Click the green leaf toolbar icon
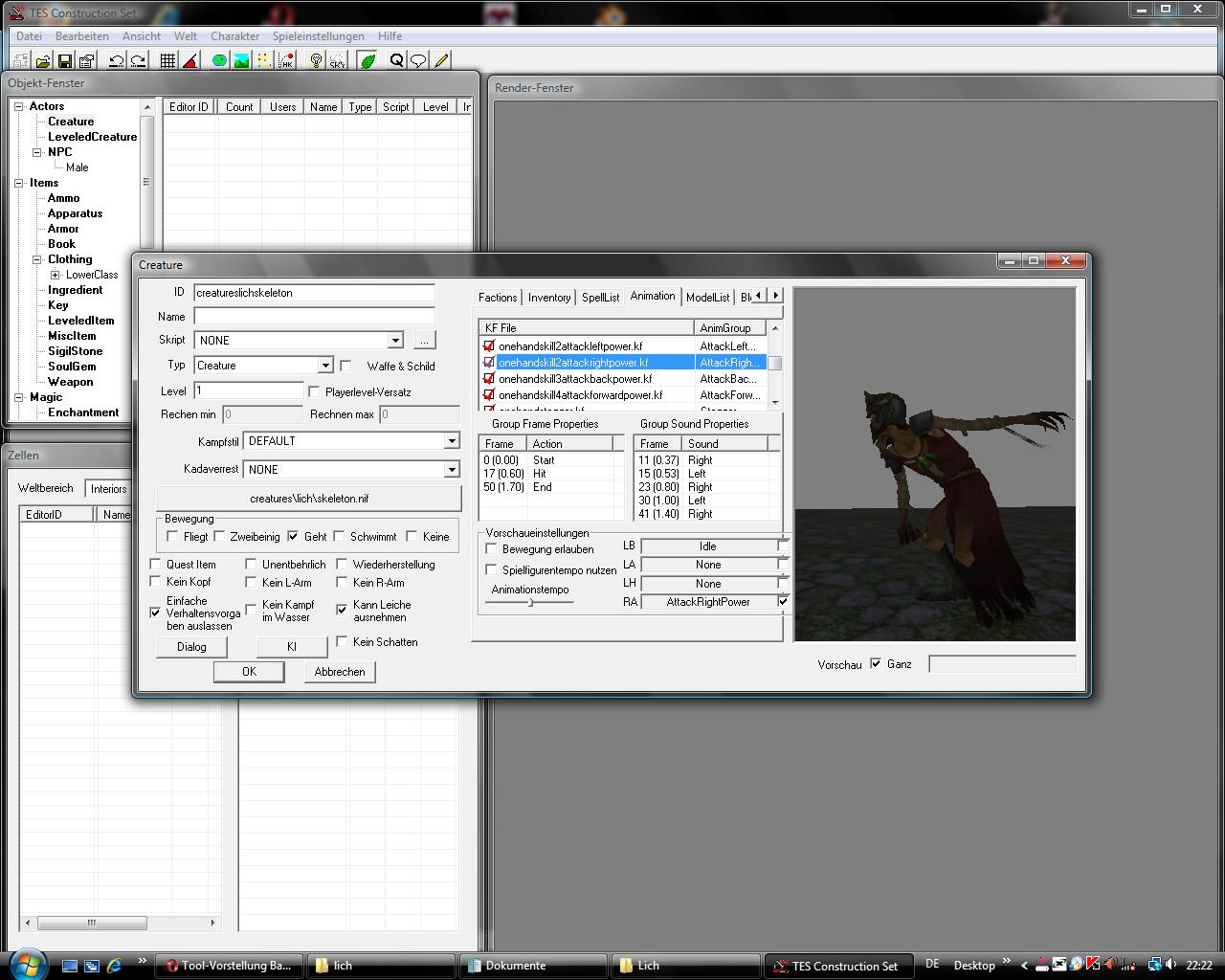Image resolution: width=1225 pixels, height=980 pixels. pyautogui.click(x=367, y=61)
